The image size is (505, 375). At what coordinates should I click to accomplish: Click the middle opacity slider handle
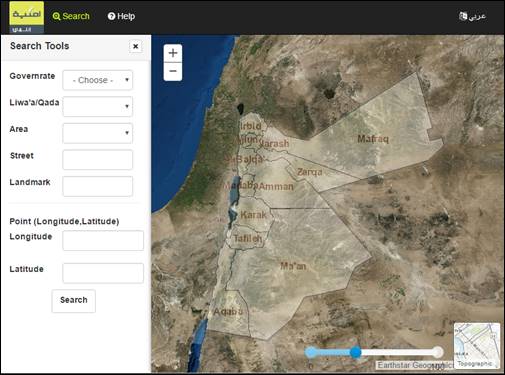click(356, 352)
